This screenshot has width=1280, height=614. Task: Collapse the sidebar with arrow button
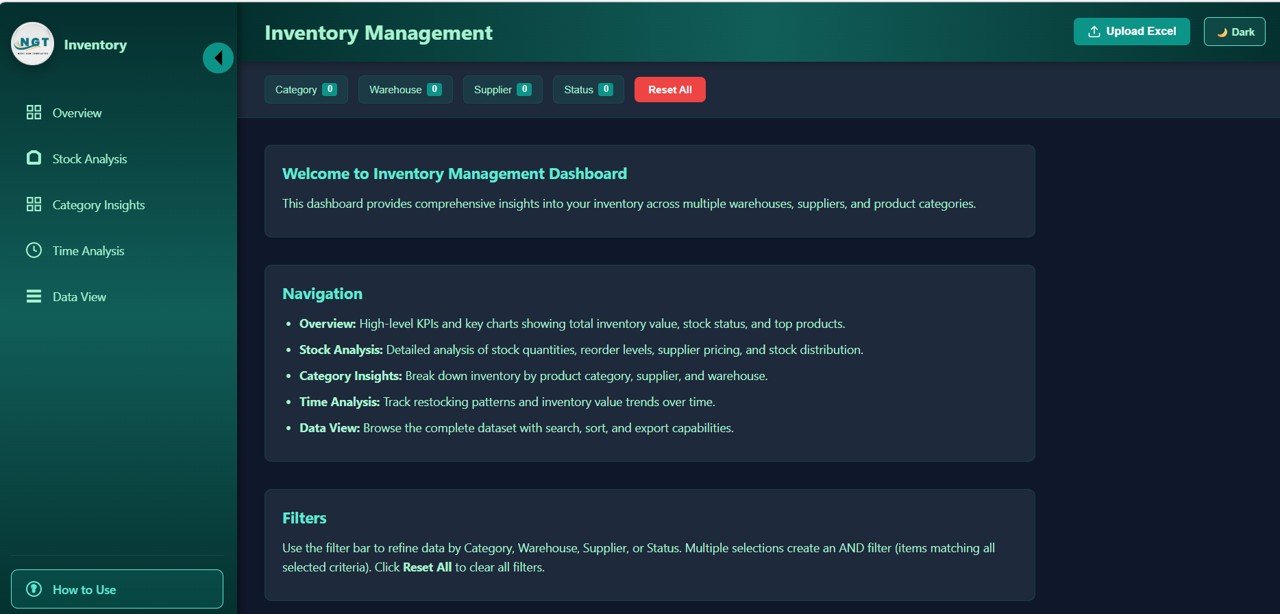218,58
